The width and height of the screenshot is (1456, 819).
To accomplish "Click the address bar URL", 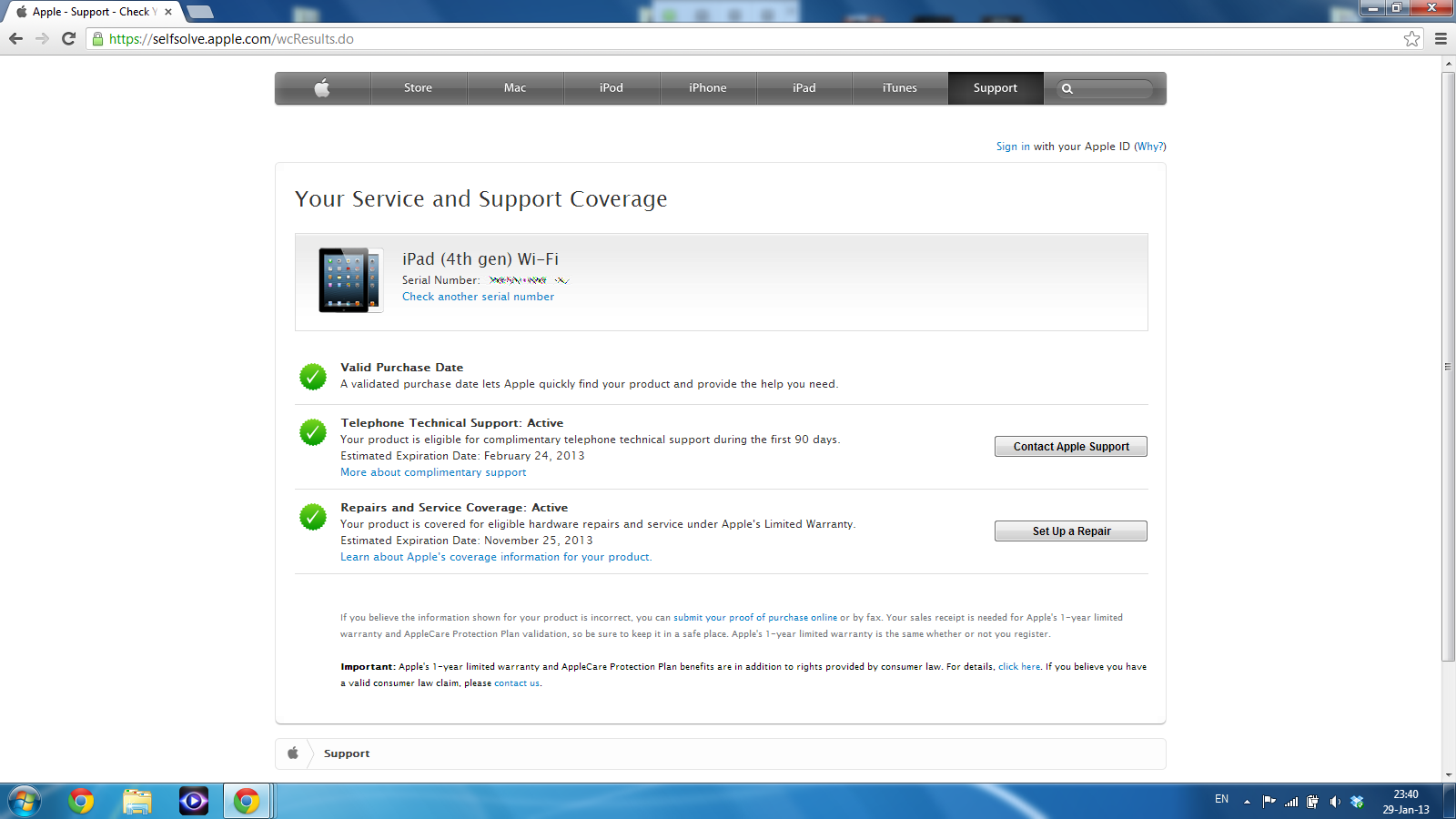I will (231, 39).
